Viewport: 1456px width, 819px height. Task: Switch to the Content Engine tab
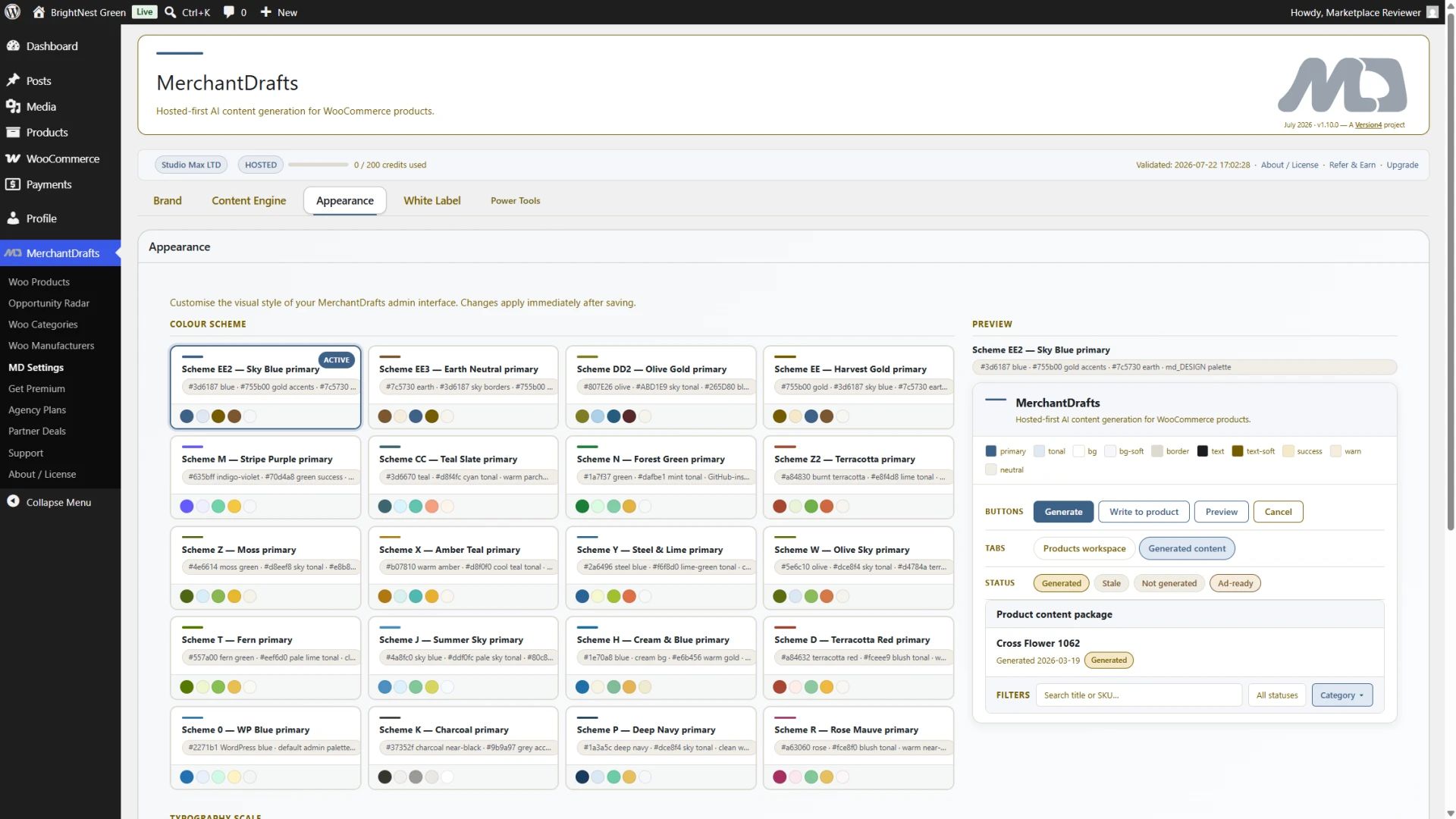coord(249,201)
